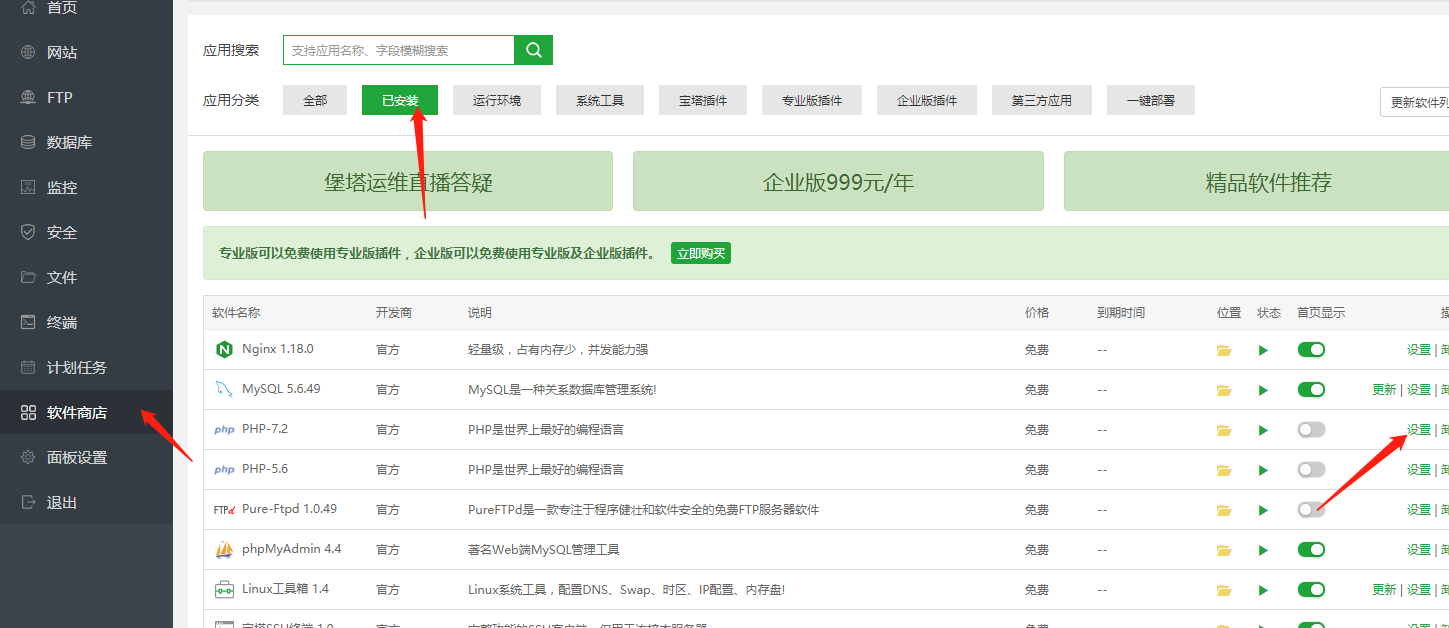This screenshot has height=628, width=1449.
Task: Open 设置 for PHP-5.6
Action: [x=1419, y=470]
